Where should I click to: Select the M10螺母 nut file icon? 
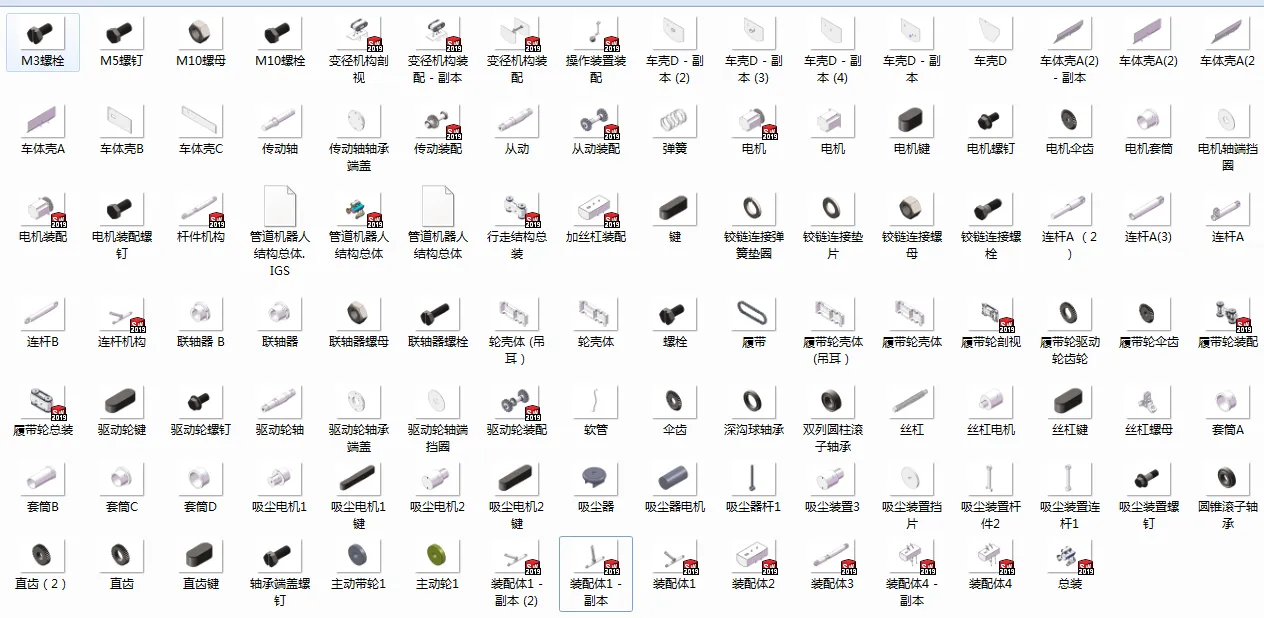(x=201, y=34)
